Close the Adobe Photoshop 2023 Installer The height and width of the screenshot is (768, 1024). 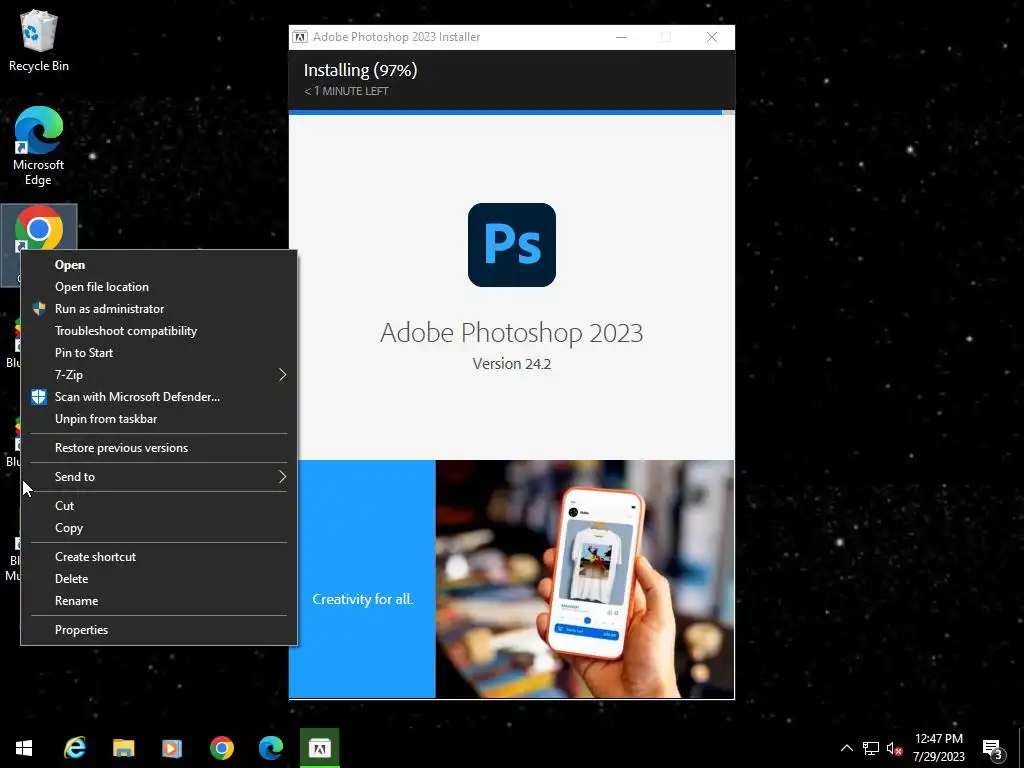(x=712, y=37)
